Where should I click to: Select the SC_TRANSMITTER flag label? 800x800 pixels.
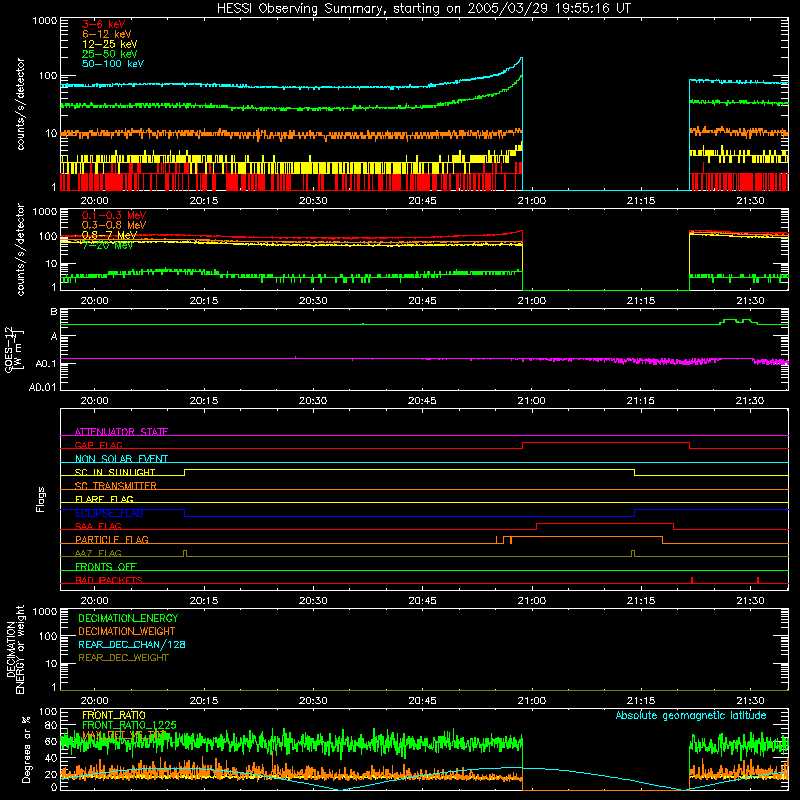tap(116, 486)
